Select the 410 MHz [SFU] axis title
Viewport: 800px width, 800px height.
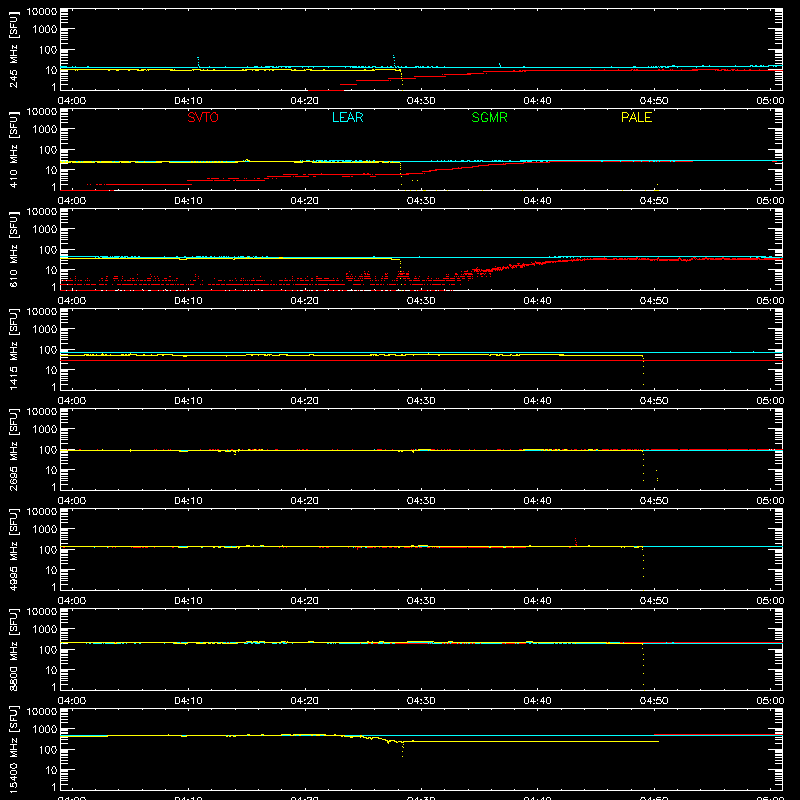tap(14, 149)
